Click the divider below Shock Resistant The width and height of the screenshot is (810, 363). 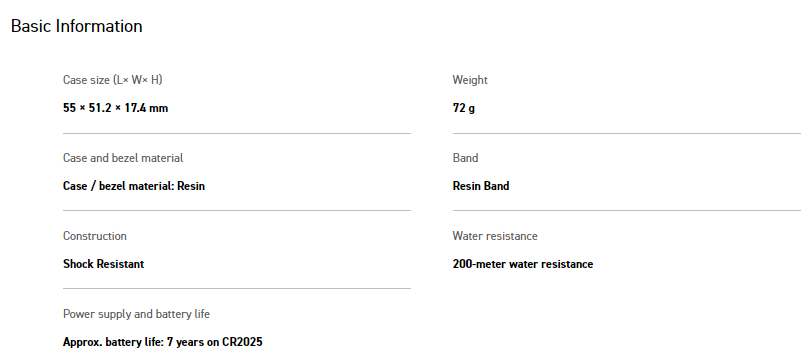(x=237, y=288)
